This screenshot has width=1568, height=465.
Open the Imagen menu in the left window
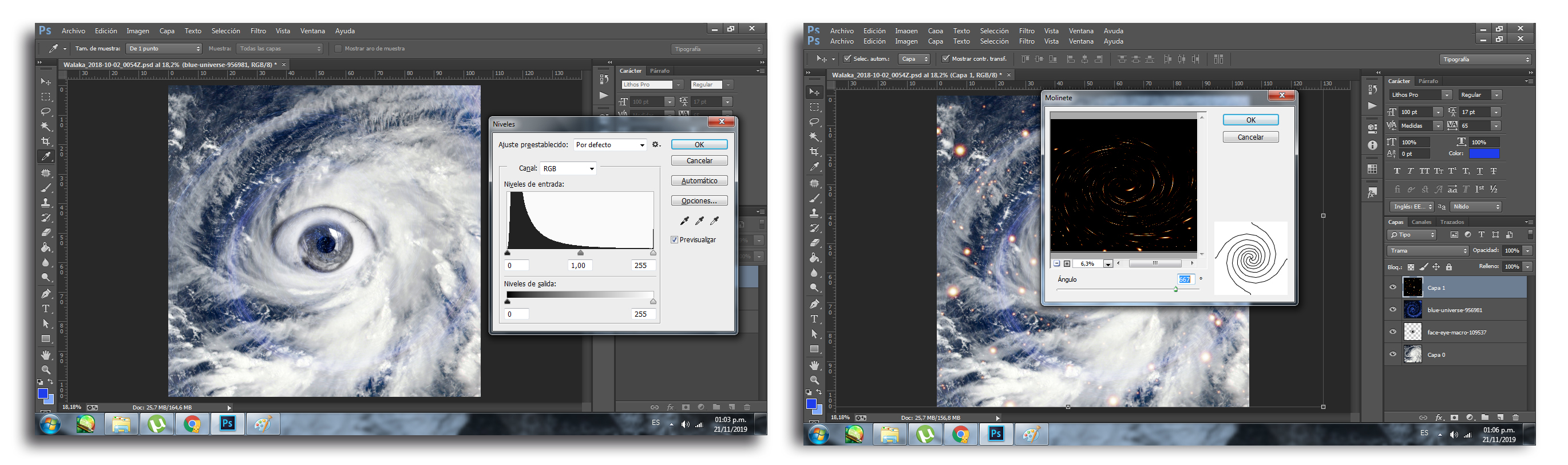[137, 30]
